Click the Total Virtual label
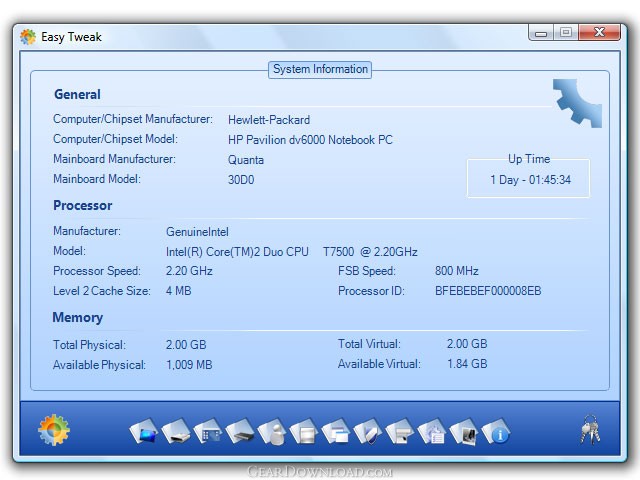Image resolution: width=640 pixels, height=480 pixels. 369,344
